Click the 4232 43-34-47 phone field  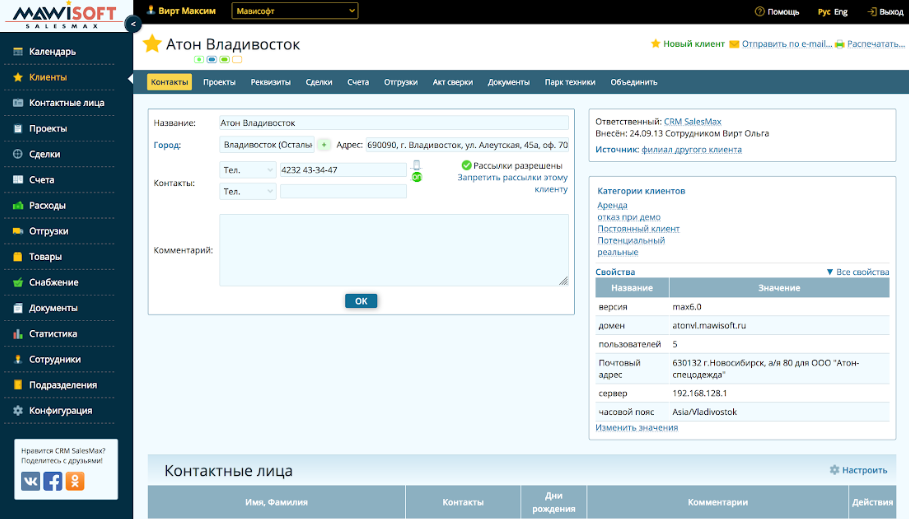click(343, 170)
